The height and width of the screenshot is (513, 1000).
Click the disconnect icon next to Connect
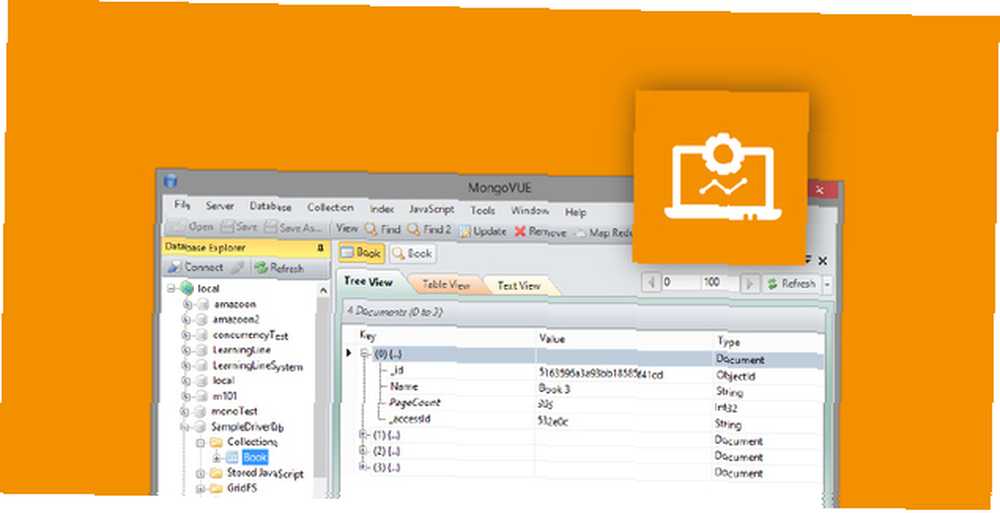[x=237, y=268]
